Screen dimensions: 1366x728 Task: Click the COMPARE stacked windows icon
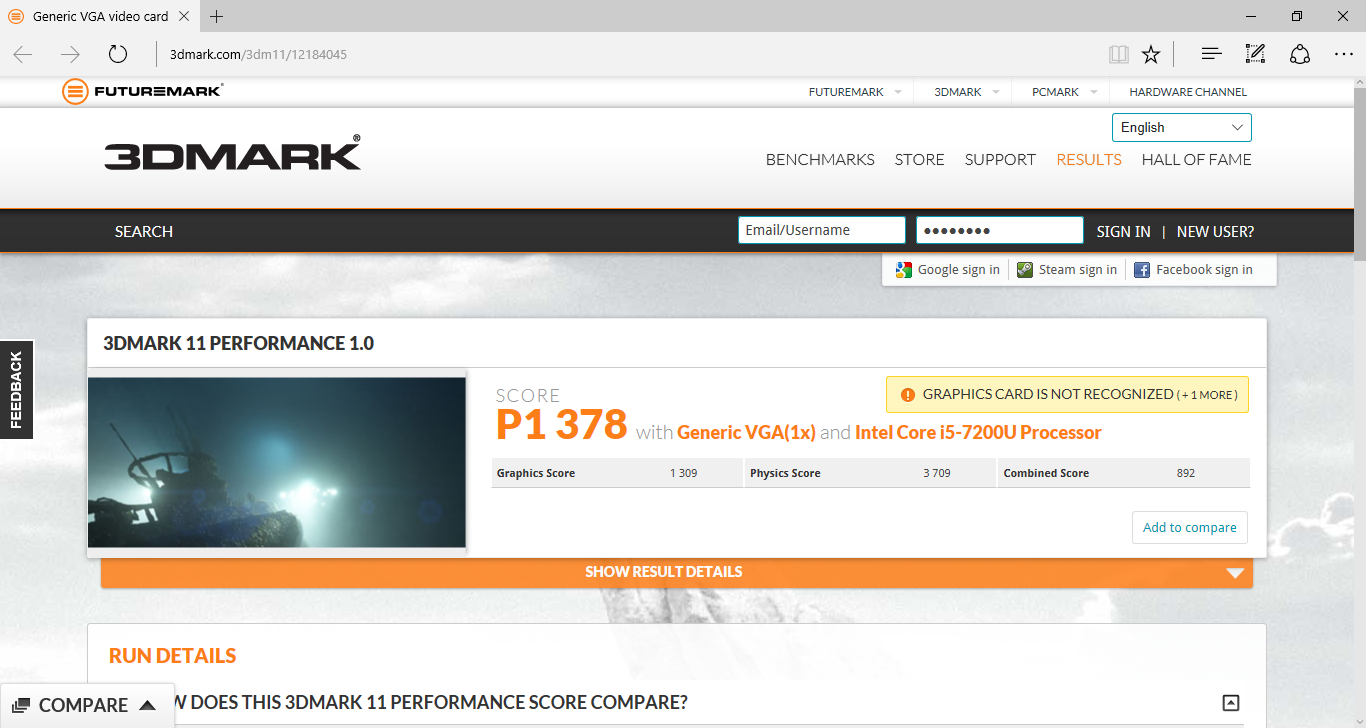click(21, 705)
